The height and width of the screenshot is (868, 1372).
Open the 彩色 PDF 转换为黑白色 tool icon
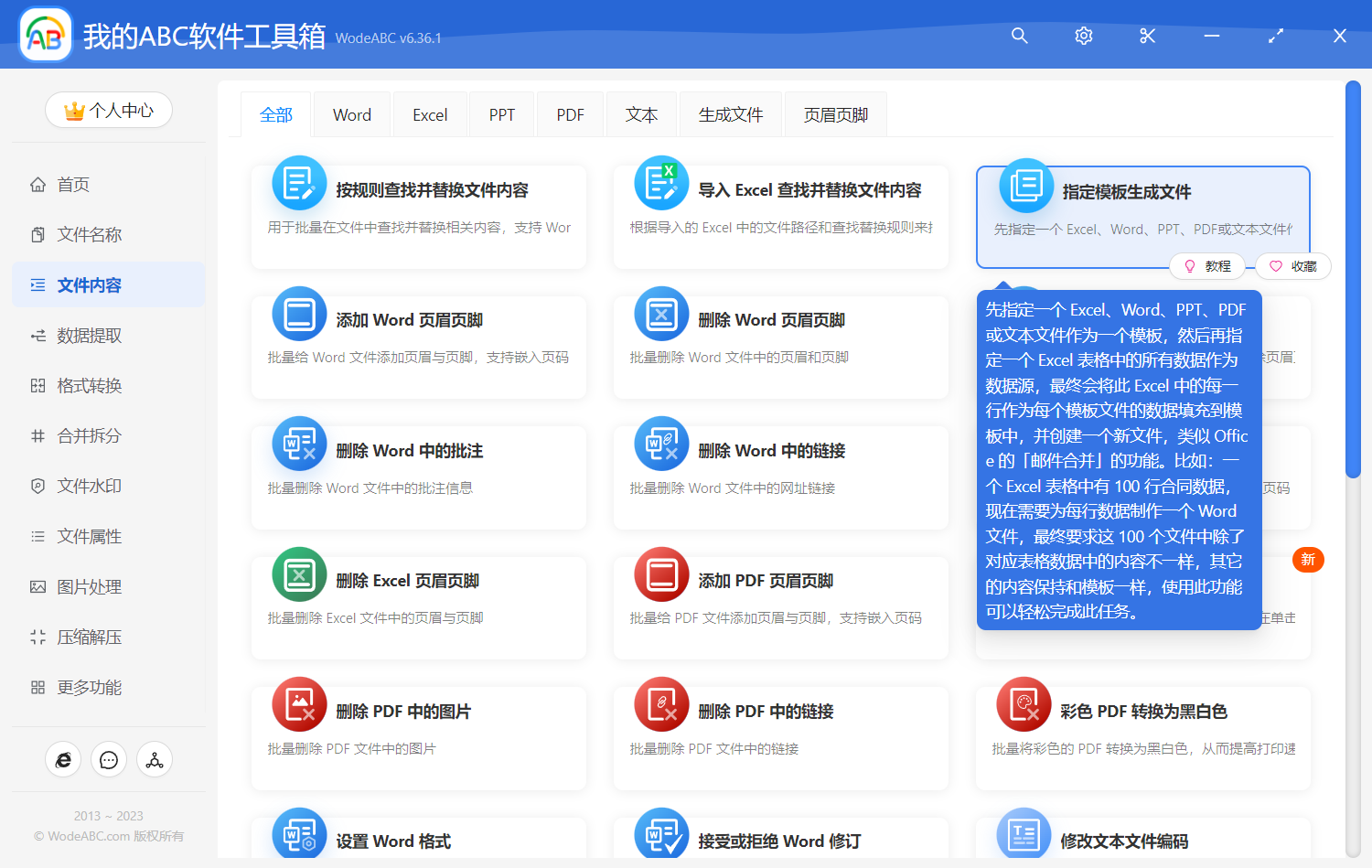tap(1024, 704)
